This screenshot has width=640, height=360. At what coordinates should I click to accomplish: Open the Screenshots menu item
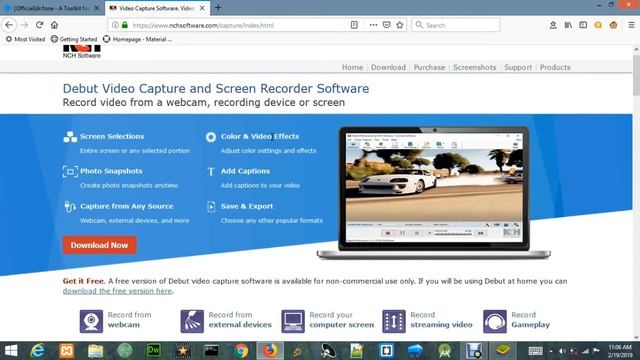click(475, 67)
